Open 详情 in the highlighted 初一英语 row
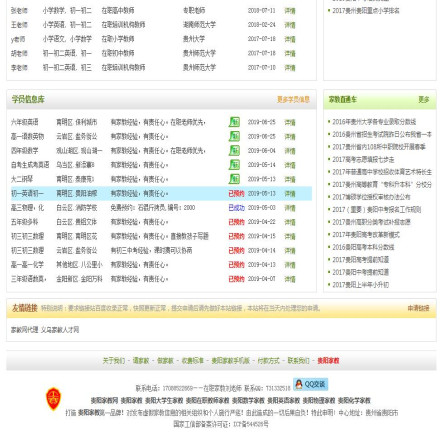440x440 pixels. 290,194
